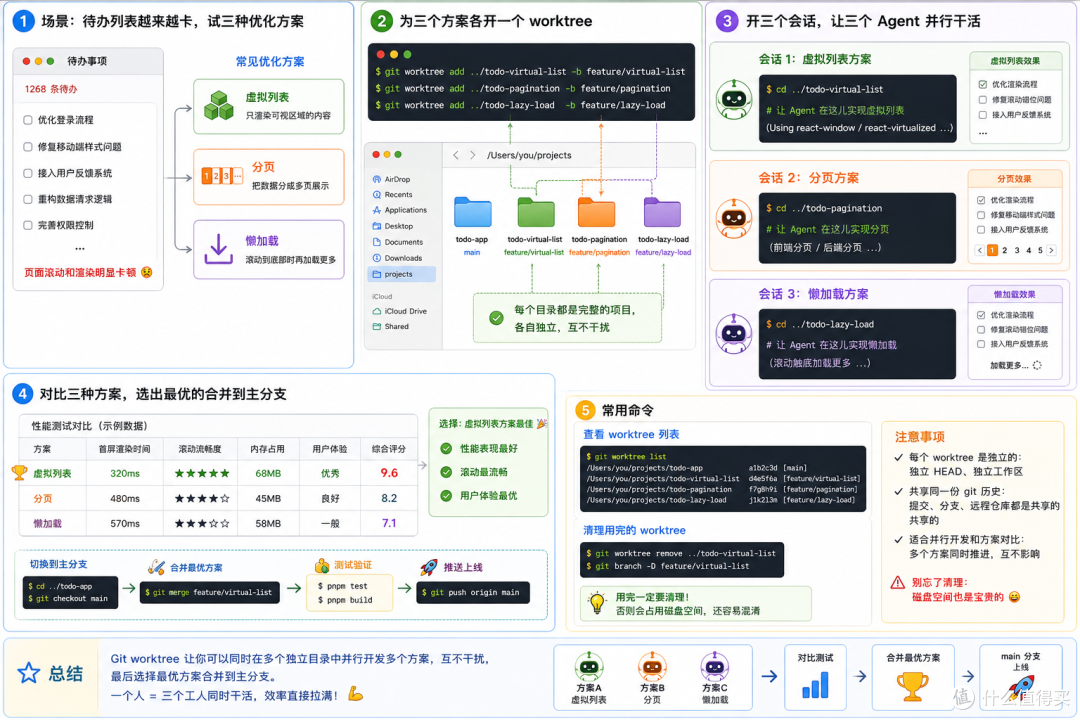
Task: Click the orange 123 pagination icon
Action: [x=222, y=176]
